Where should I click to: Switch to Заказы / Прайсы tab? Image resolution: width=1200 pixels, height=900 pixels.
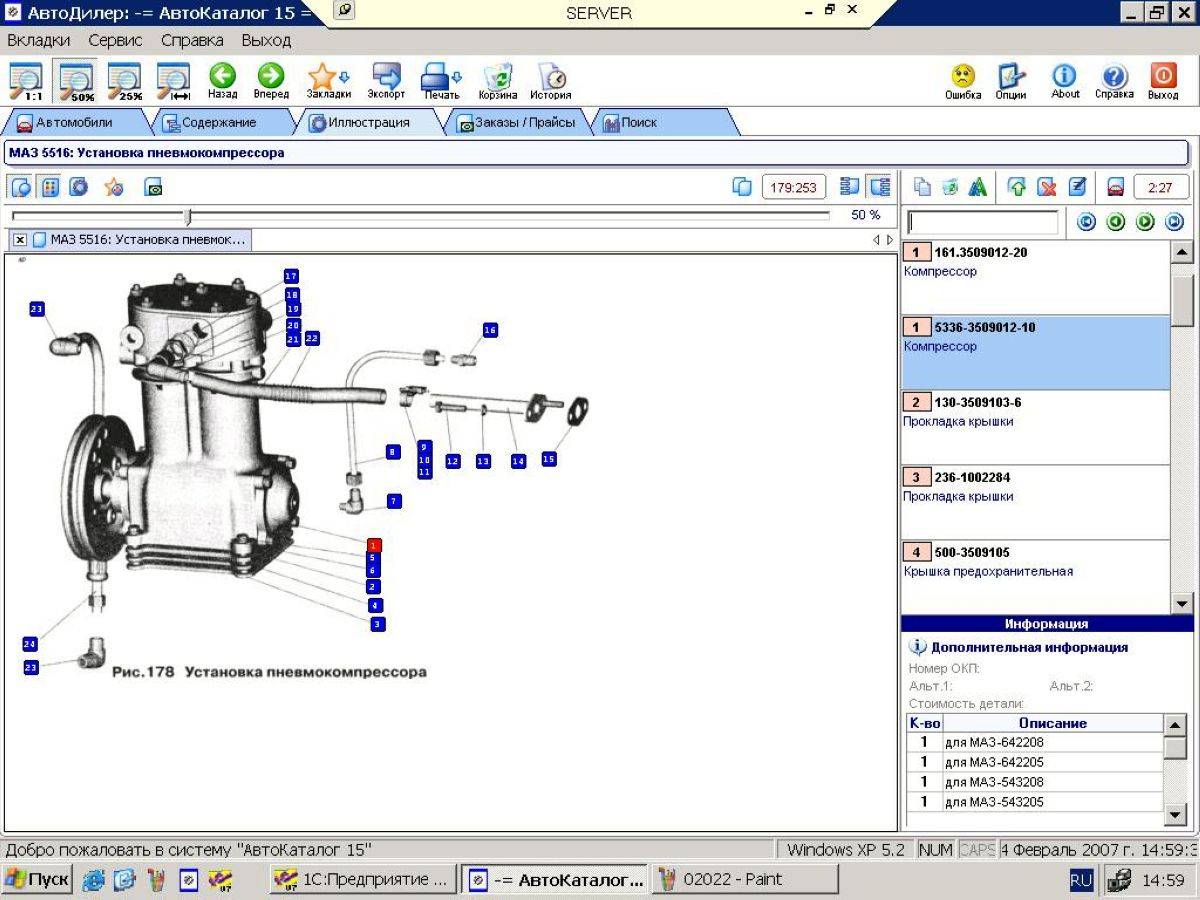pyautogui.click(x=517, y=122)
